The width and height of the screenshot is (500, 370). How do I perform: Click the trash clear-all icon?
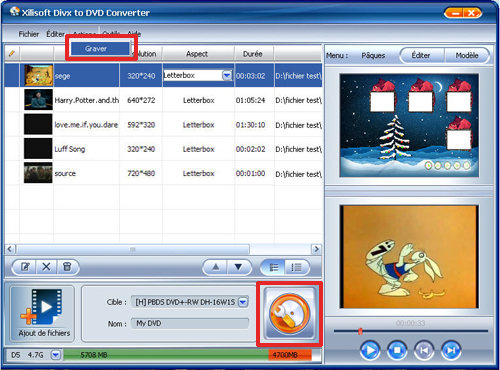(67, 267)
